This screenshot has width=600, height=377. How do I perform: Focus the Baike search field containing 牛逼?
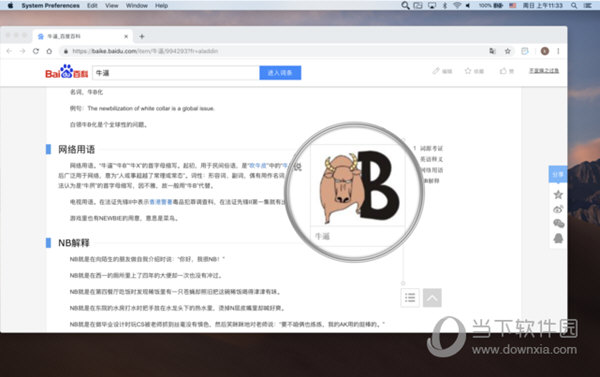pos(176,73)
